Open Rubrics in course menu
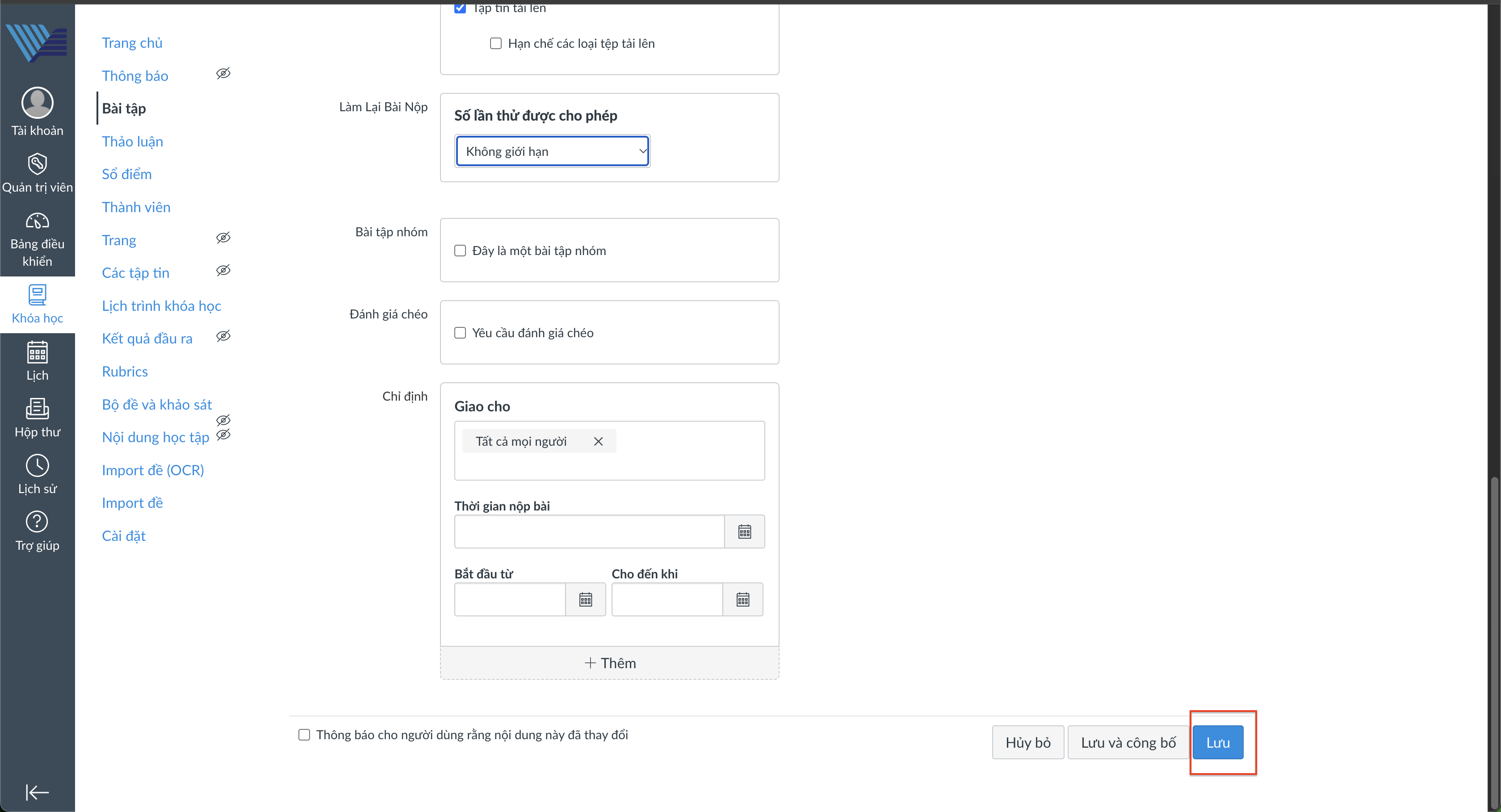Screen dimensions: 1501x812 [x=125, y=372]
